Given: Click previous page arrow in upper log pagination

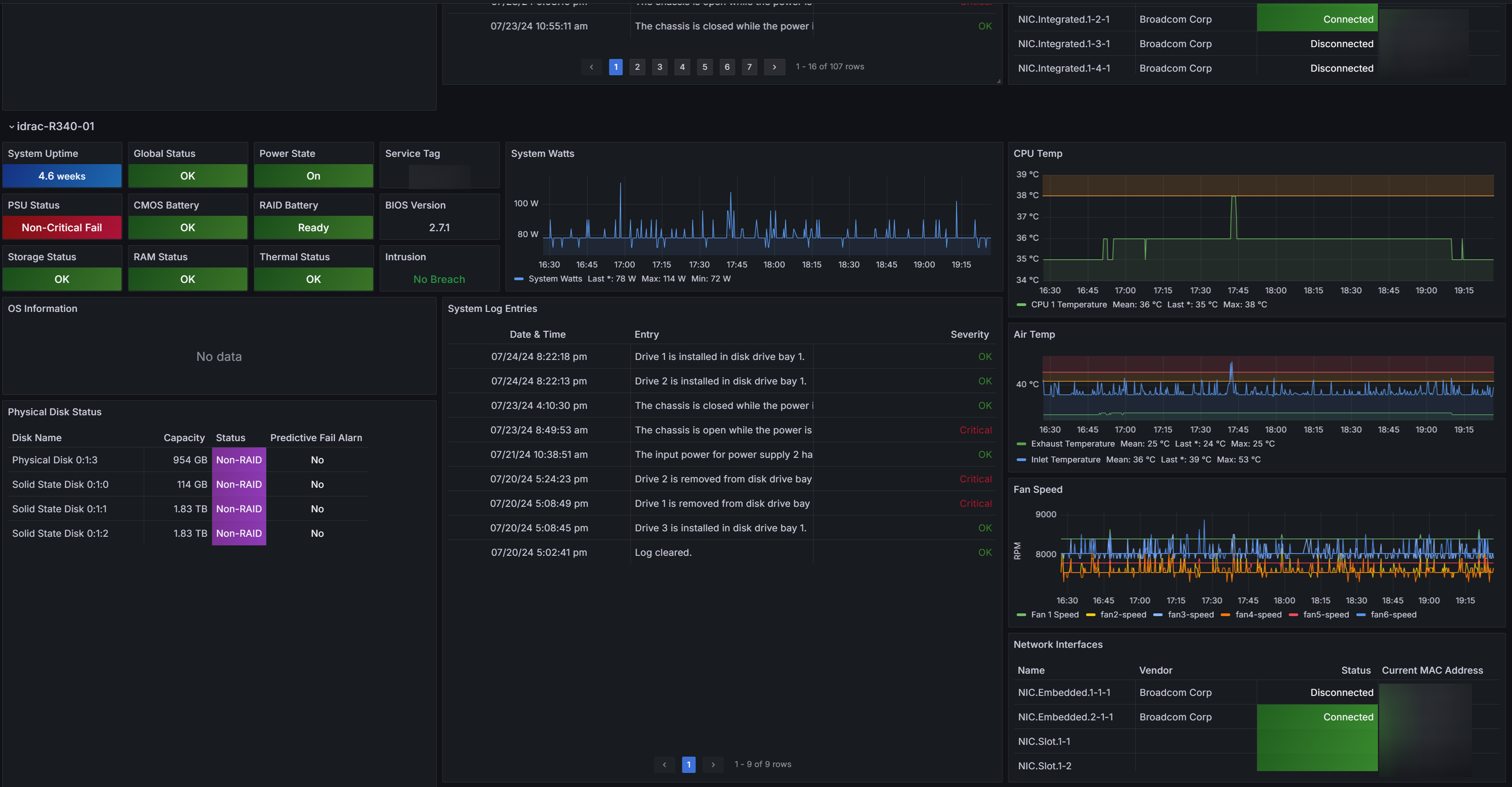Looking at the screenshot, I should tap(591, 67).
